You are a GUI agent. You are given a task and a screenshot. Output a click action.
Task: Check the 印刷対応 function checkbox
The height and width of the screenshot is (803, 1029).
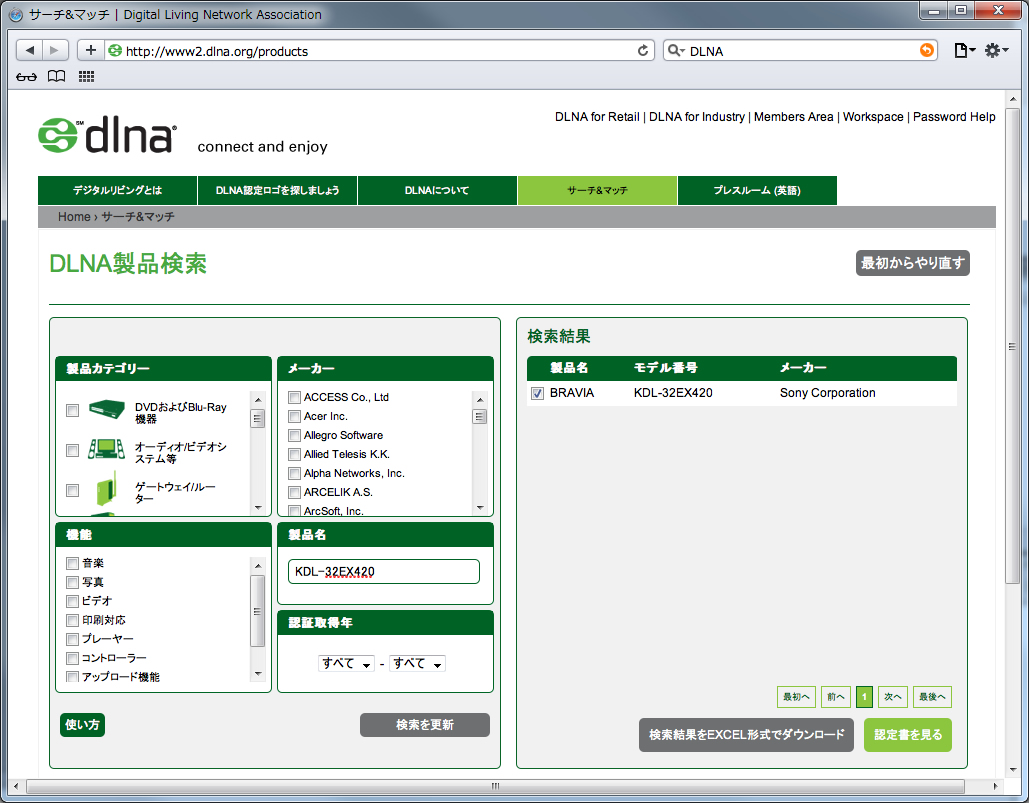73,621
